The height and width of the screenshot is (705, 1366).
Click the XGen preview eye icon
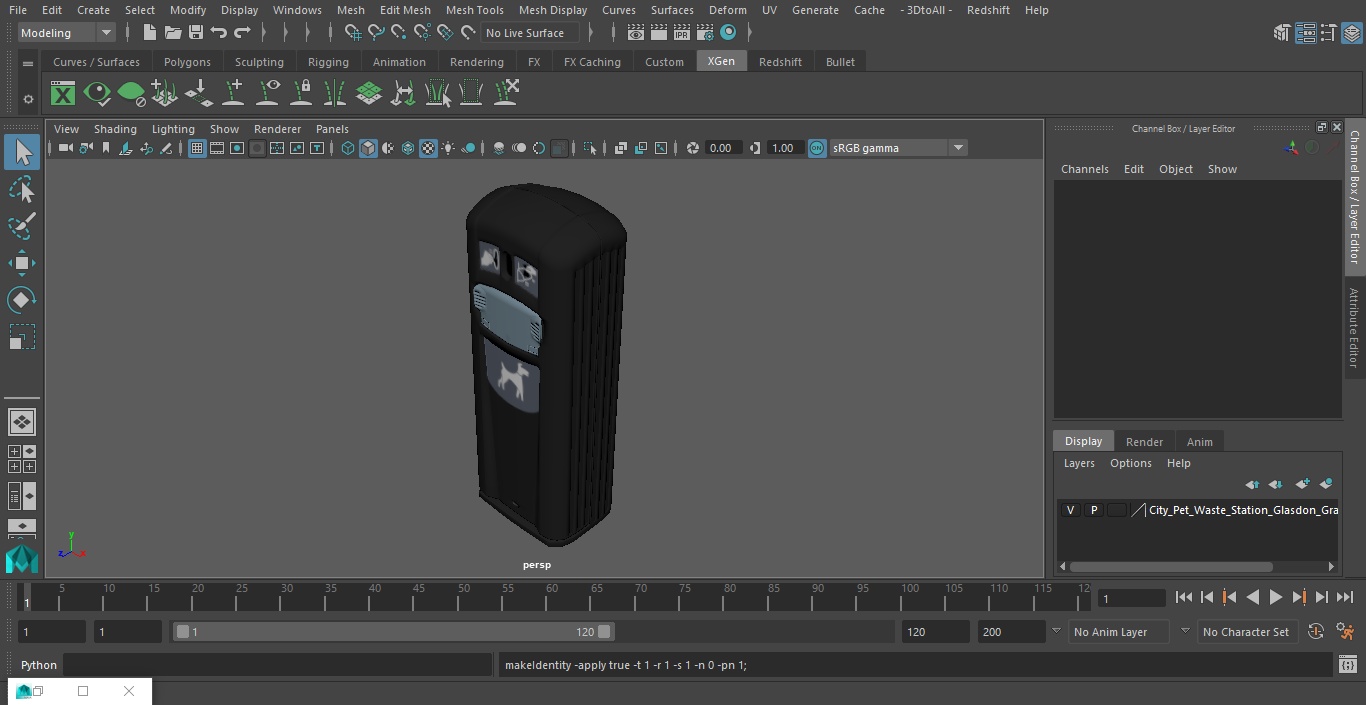point(97,94)
